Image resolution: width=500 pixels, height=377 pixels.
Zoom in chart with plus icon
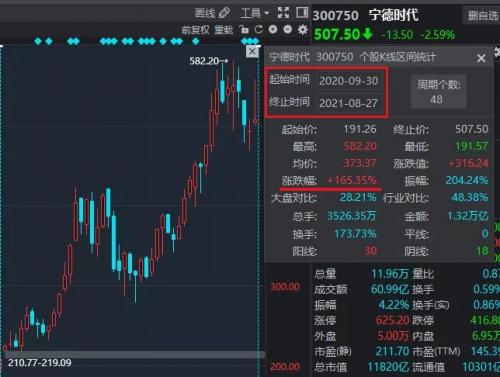[x=273, y=30]
